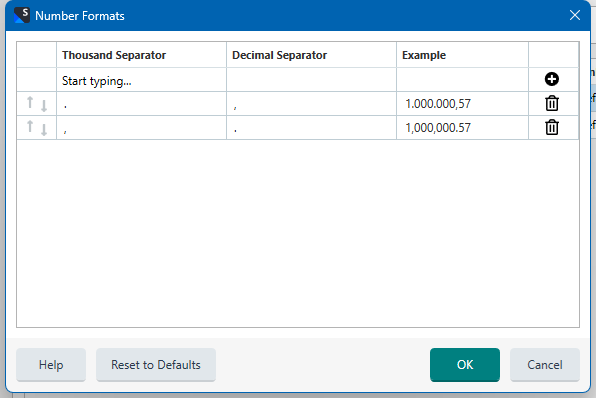The image size is (596, 398).
Task: Click the Start typing… thousand separator field
Action: (x=141, y=80)
